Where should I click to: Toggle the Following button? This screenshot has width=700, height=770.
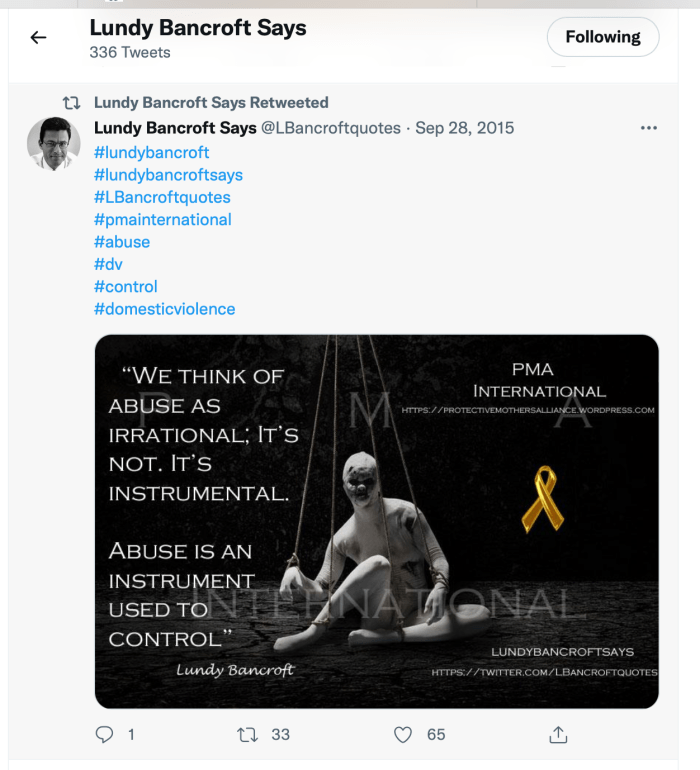(x=602, y=37)
